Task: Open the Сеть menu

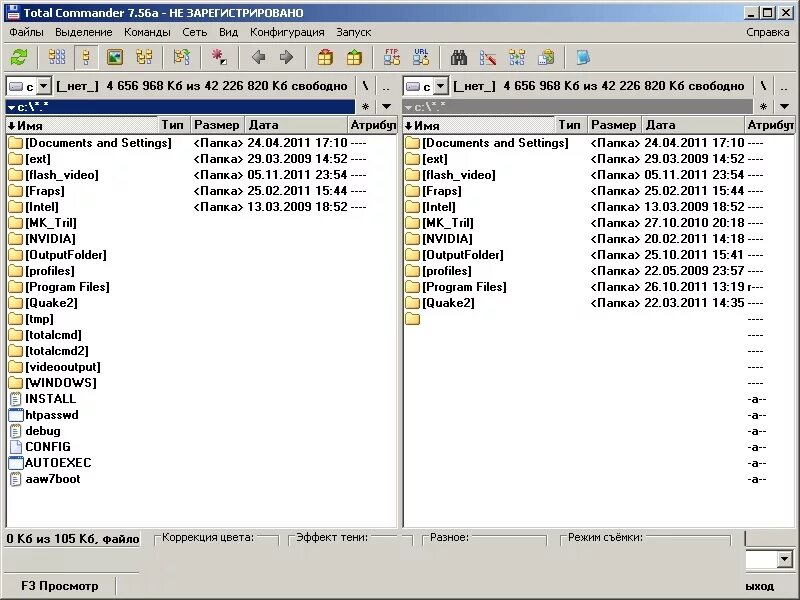Action: pos(194,32)
